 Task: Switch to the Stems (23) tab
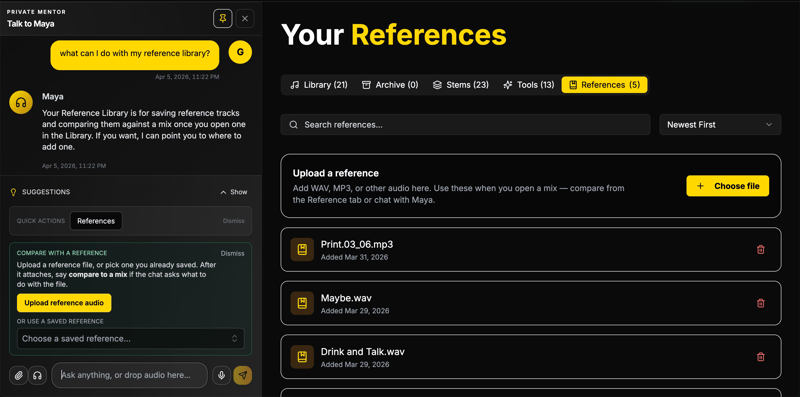click(461, 85)
